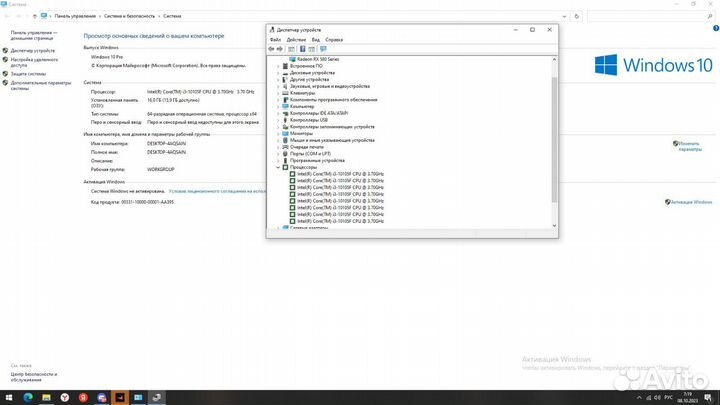Click Изменить параметры link in System window
The image size is (720, 405).
pyautogui.click(x=690, y=146)
